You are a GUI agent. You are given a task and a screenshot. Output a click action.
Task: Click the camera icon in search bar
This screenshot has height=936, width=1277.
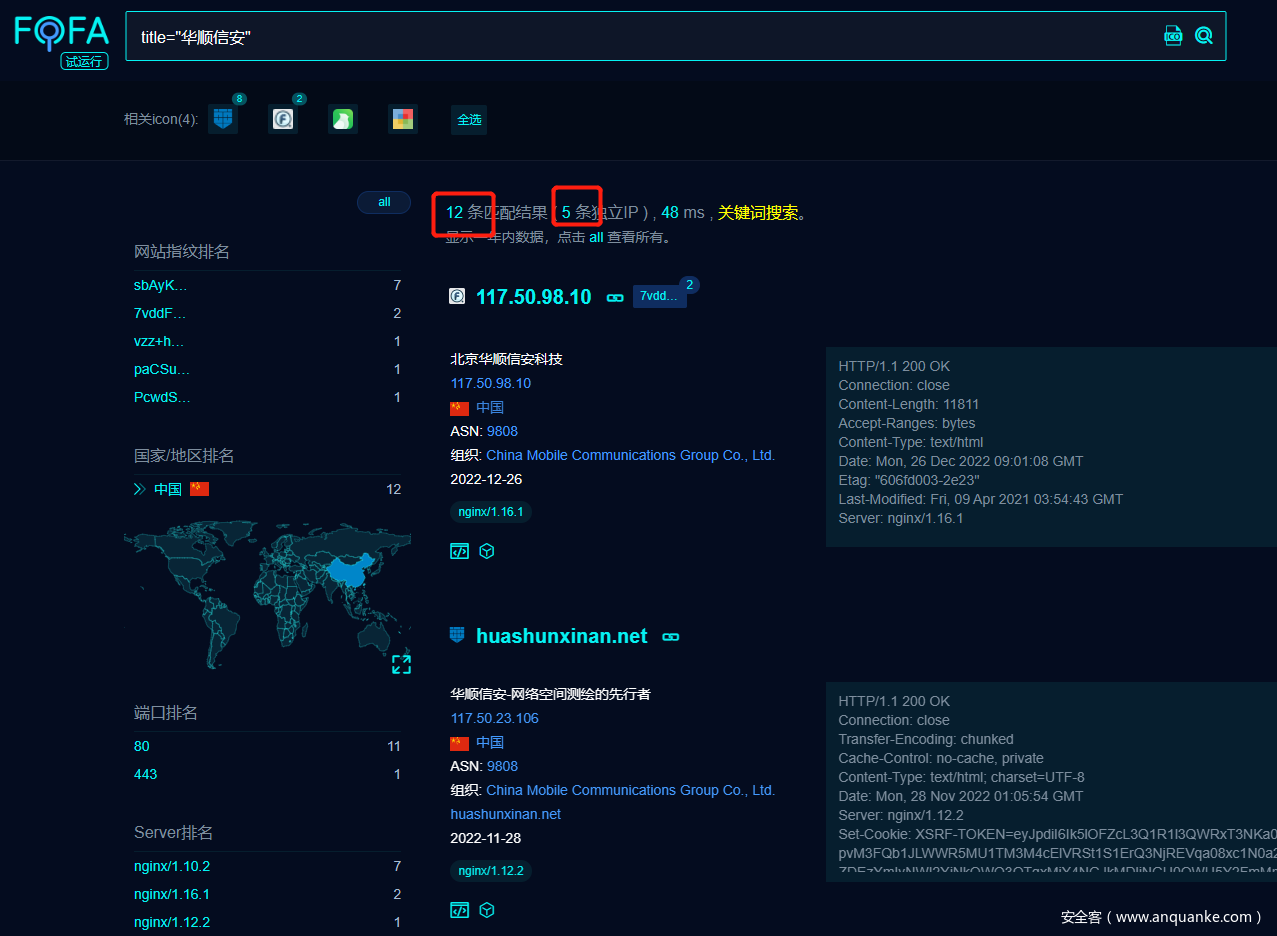1173,36
